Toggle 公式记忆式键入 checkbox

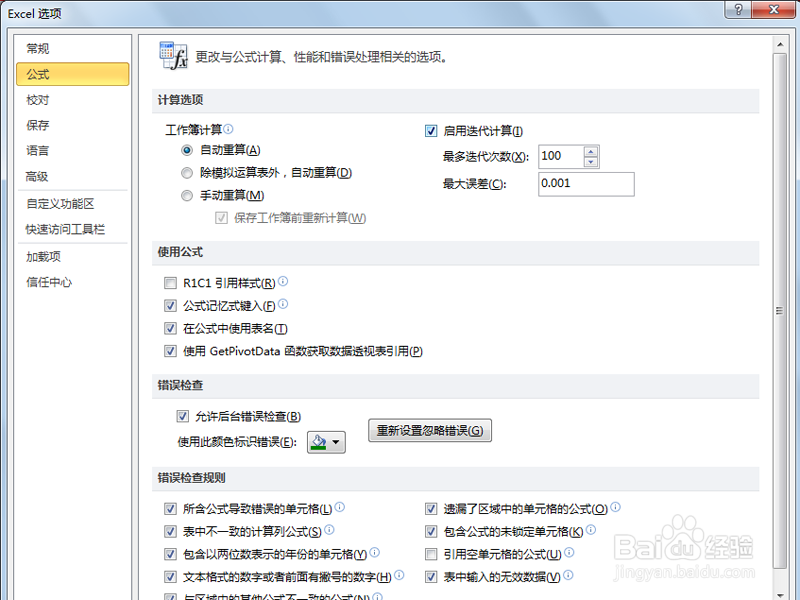pos(170,306)
